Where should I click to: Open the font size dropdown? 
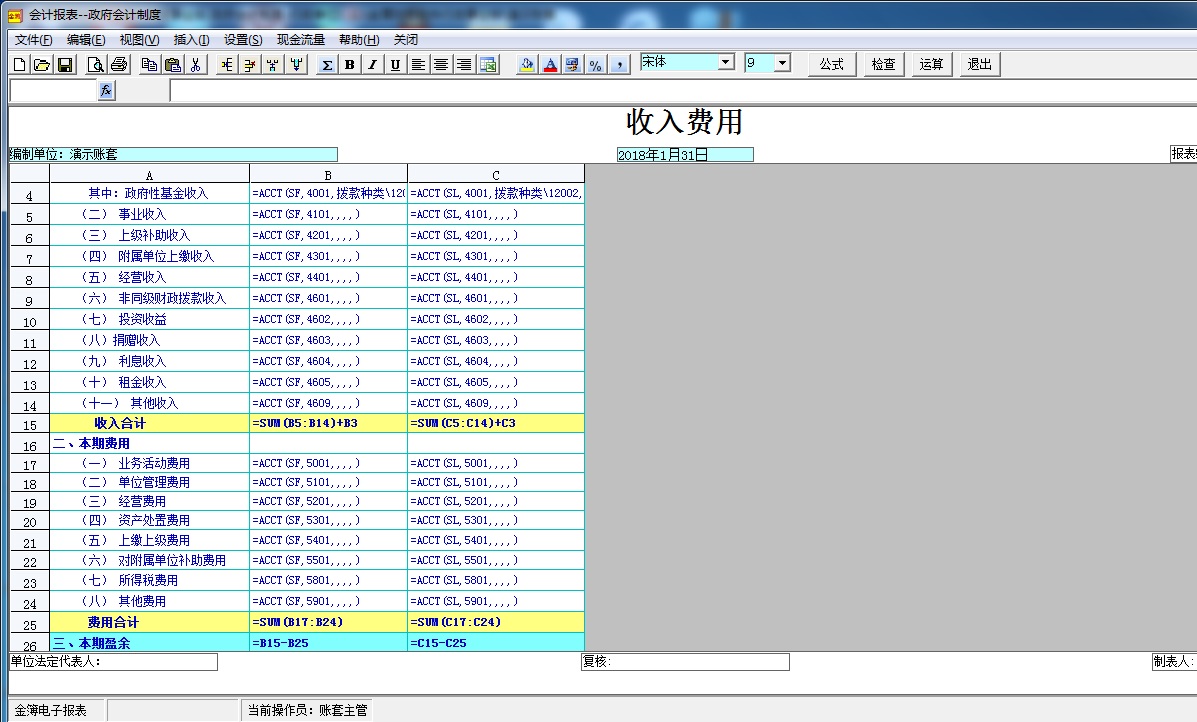coord(782,63)
